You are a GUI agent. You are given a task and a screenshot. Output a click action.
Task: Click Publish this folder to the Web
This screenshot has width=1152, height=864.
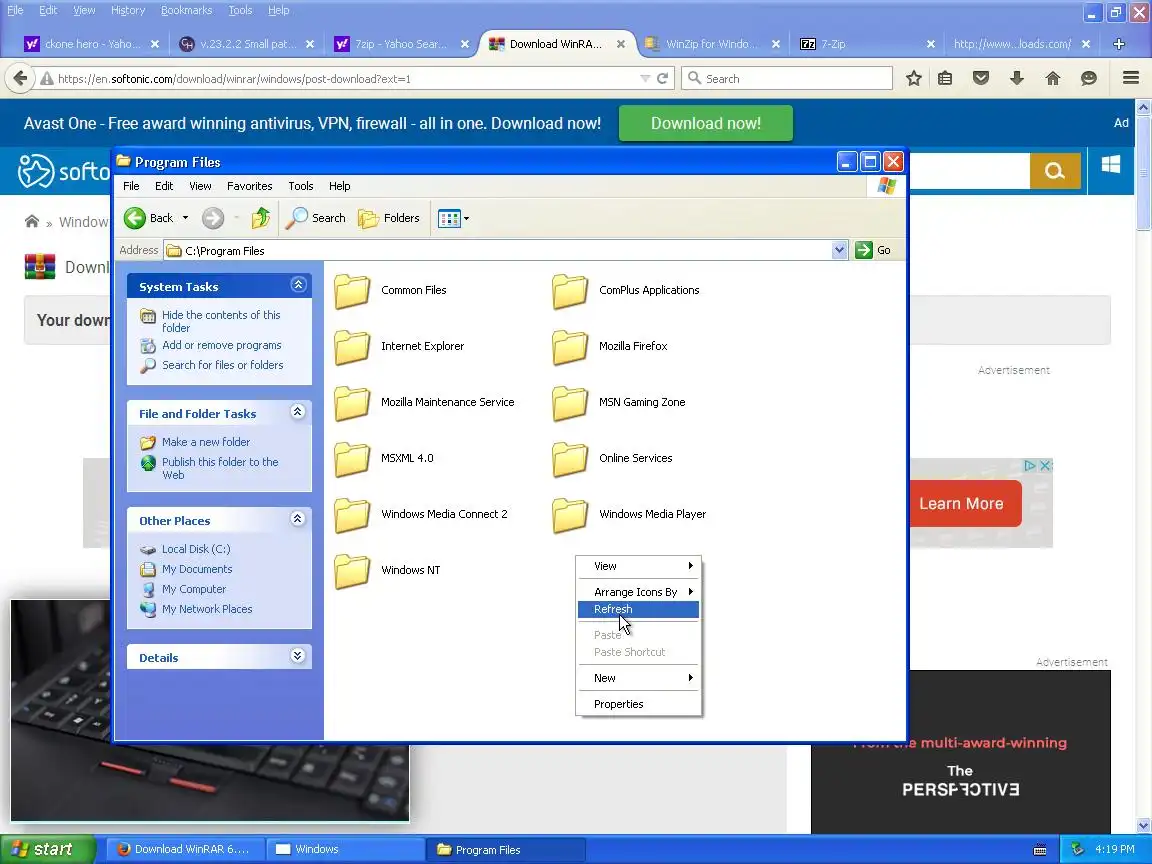(220, 469)
